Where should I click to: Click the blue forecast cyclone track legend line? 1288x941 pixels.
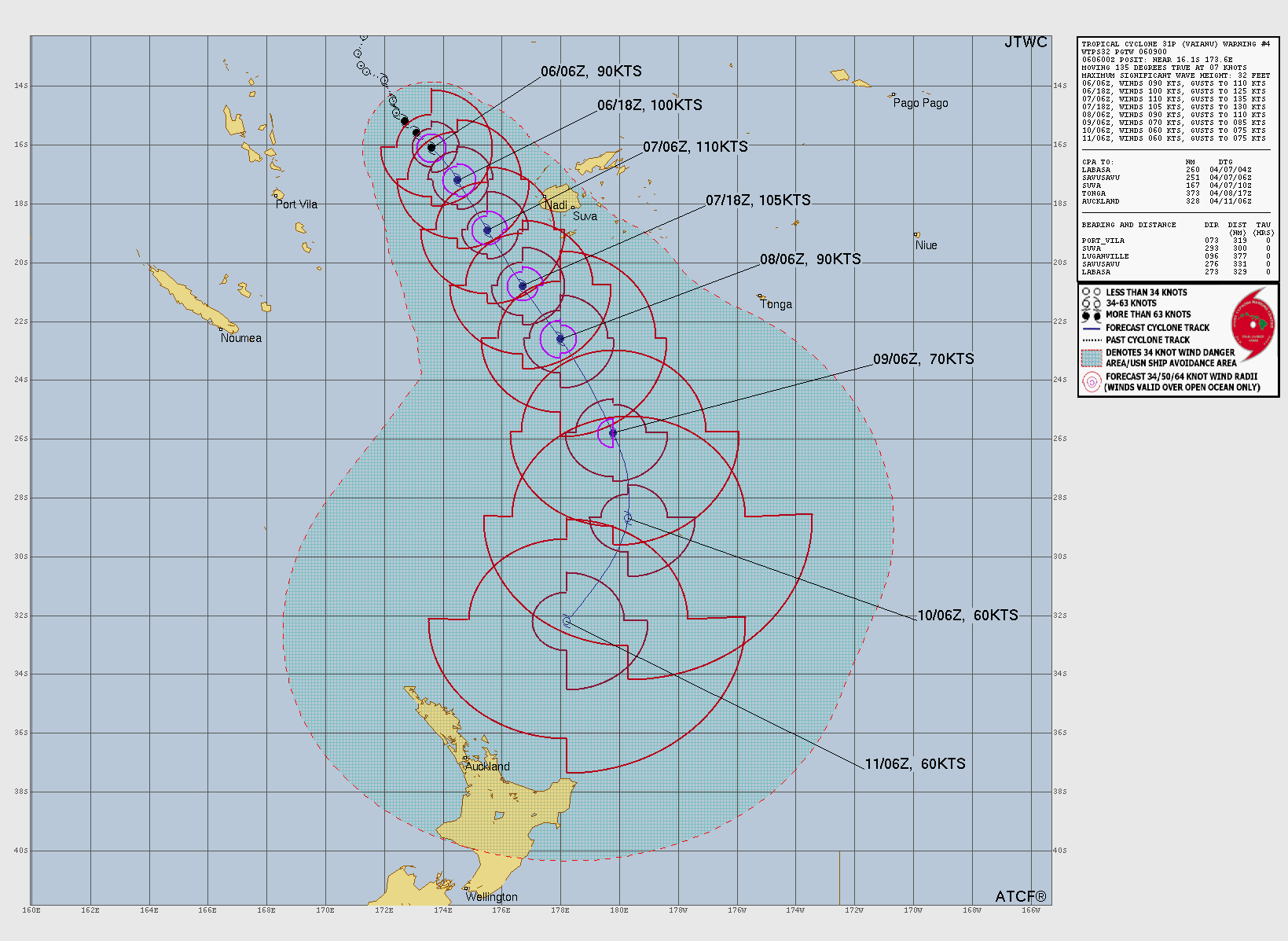pyautogui.click(x=1092, y=328)
